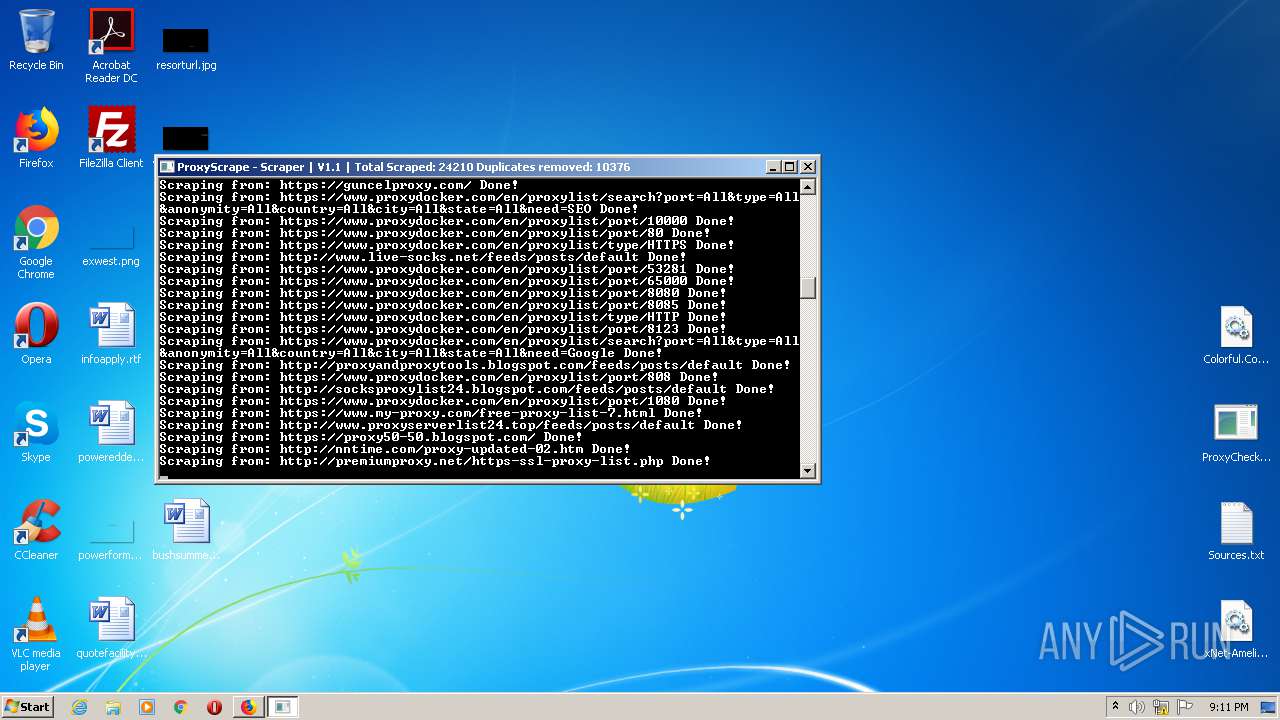Select the exwest.png desktop file
The height and width of the screenshot is (720, 1280).
point(111,246)
